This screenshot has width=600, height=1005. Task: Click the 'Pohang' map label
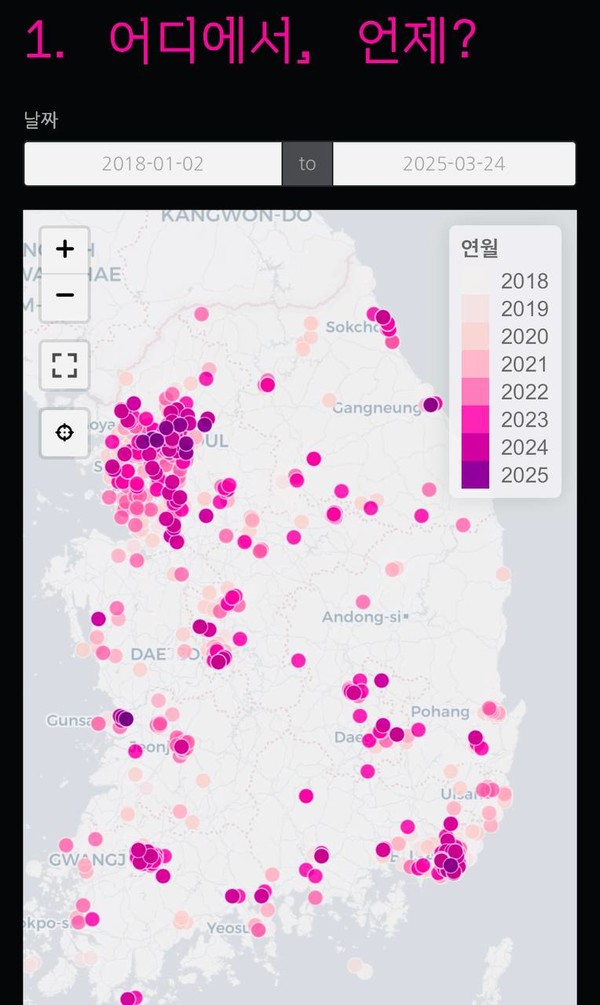pos(440,712)
